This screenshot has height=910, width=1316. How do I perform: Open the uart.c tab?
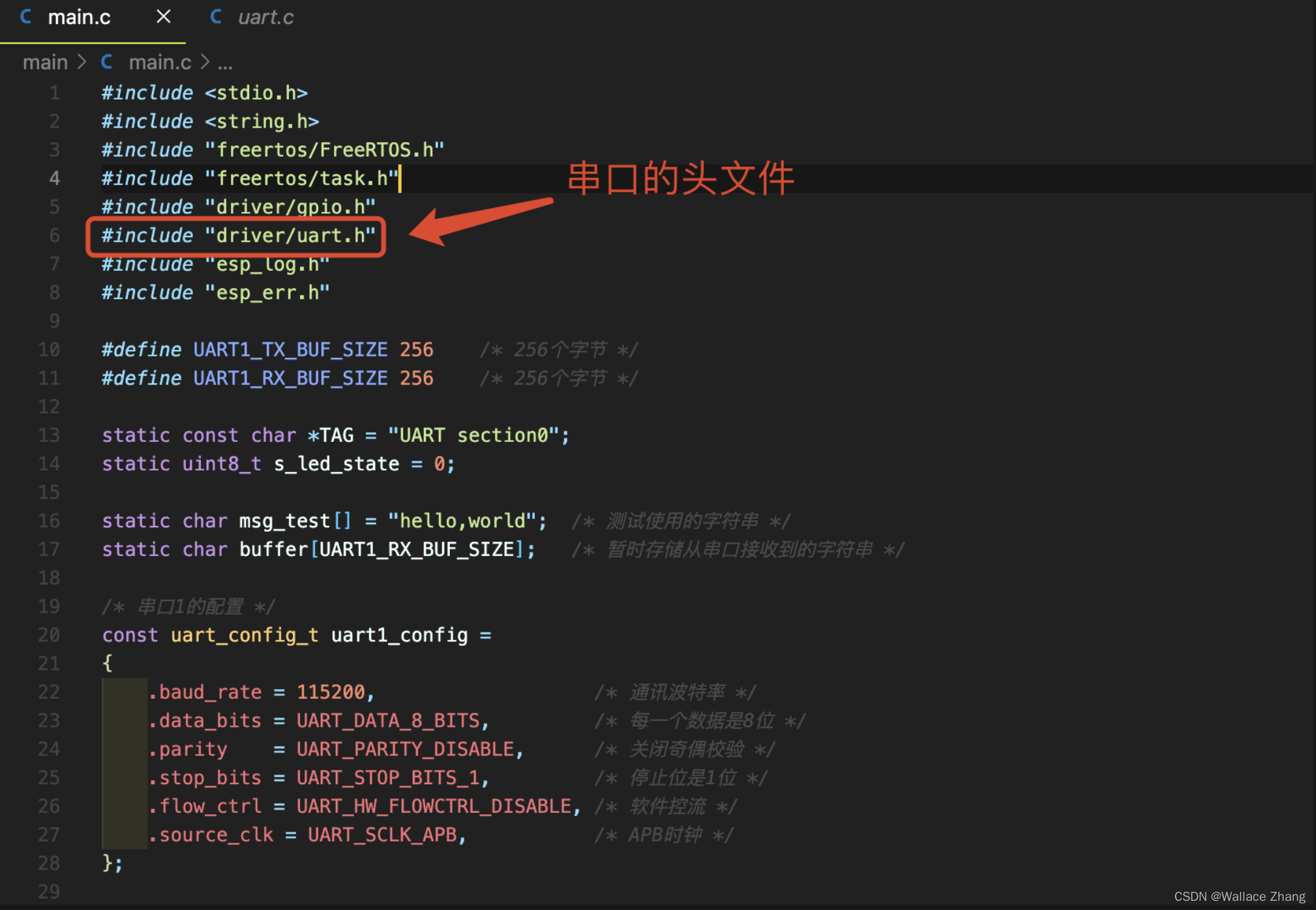(265, 18)
